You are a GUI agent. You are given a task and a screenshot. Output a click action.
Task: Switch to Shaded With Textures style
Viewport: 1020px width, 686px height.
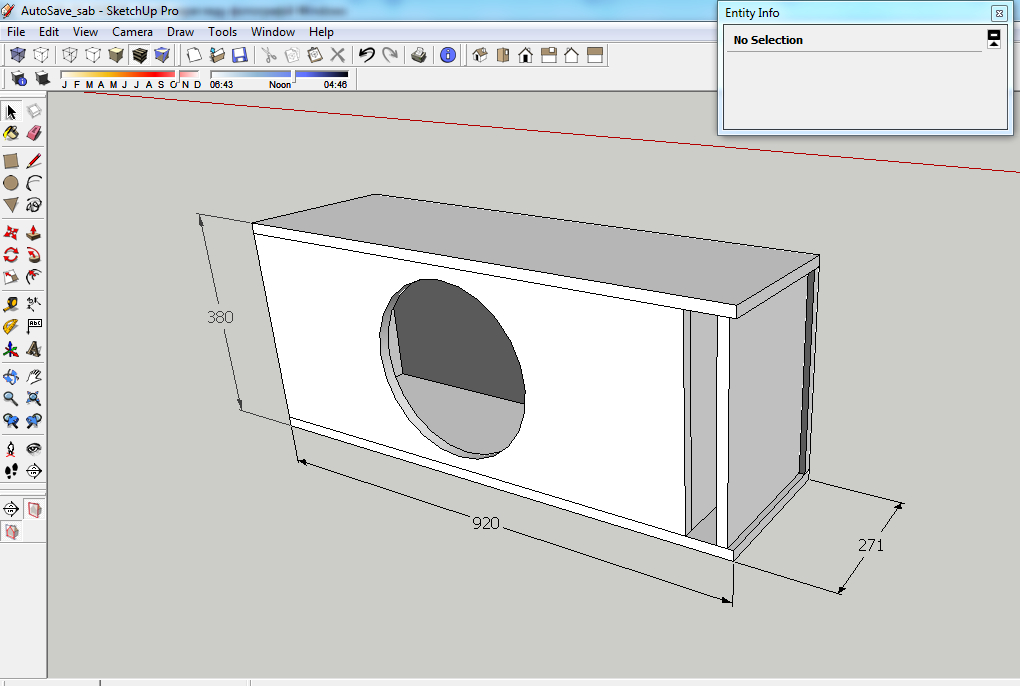point(139,55)
